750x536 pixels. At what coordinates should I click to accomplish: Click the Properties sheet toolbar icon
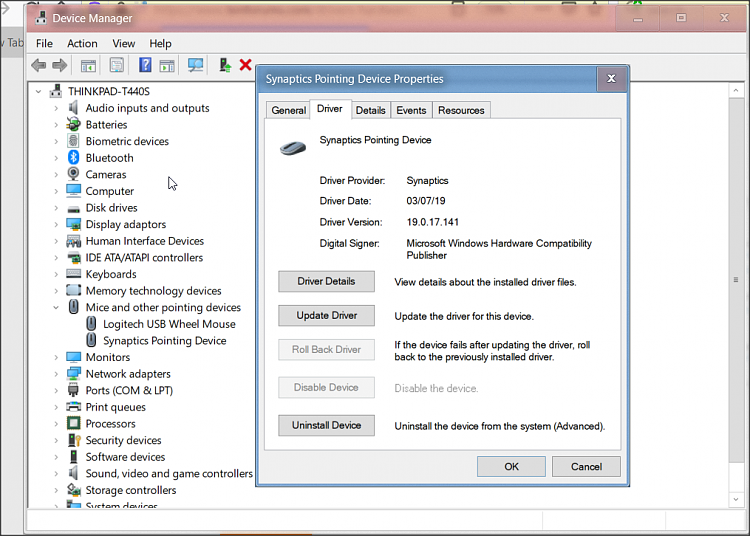tap(116, 65)
